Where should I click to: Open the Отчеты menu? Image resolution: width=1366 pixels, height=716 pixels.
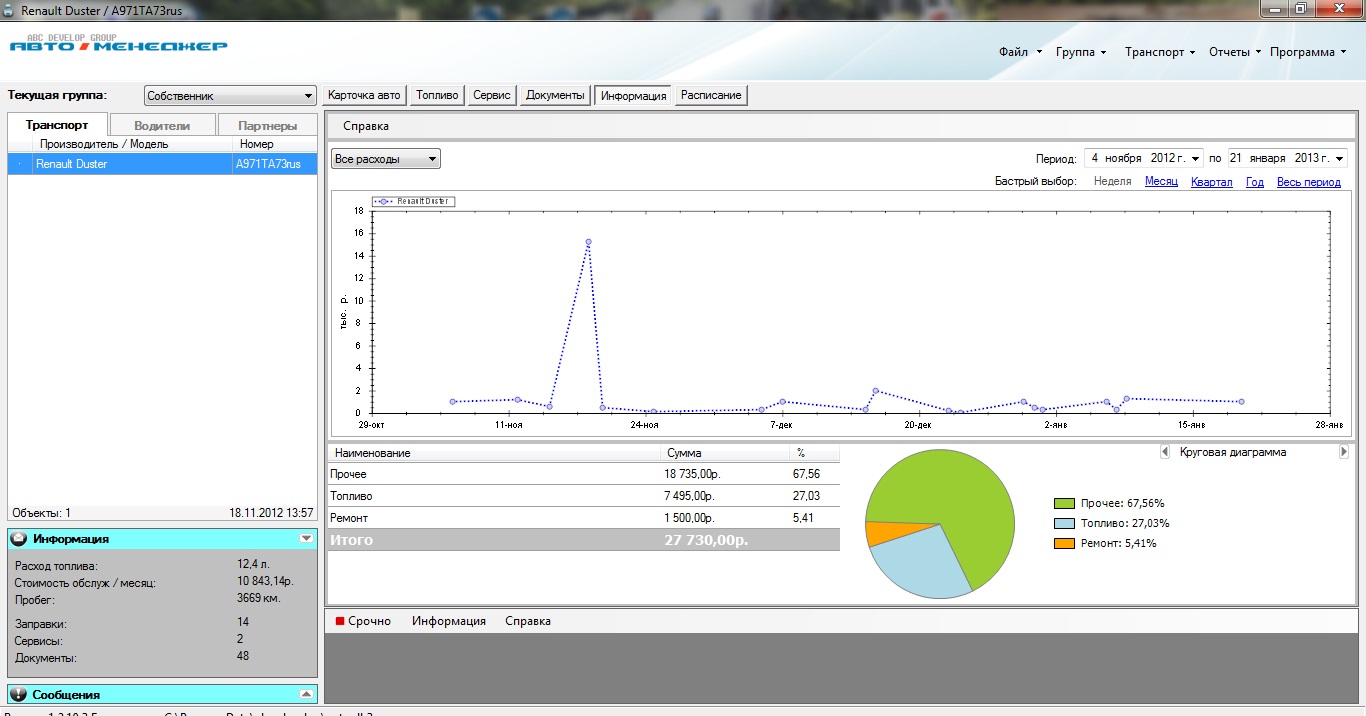pos(1235,52)
